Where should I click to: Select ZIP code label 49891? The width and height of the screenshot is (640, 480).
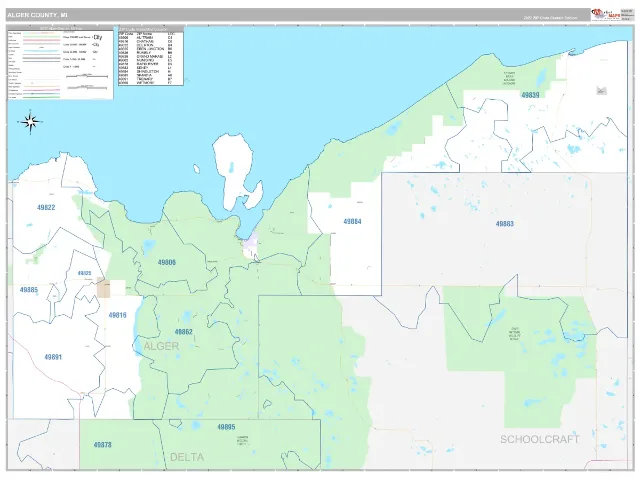[x=53, y=357]
